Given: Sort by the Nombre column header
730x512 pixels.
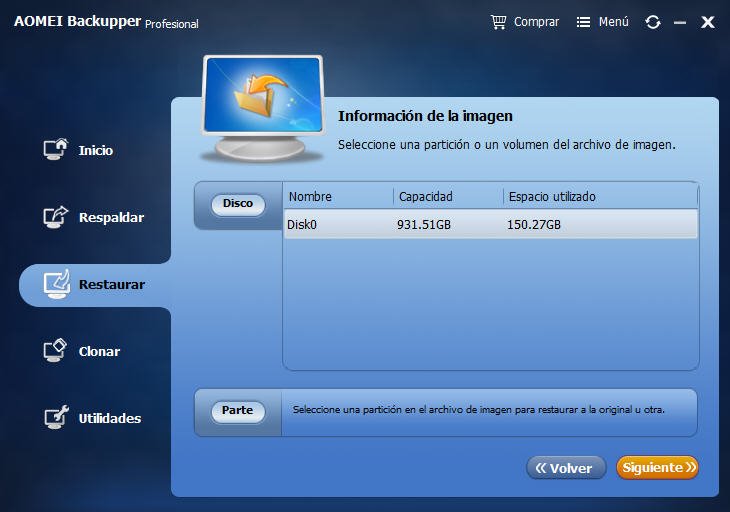Looking at the screenshot, I should (x=310, y=196).
